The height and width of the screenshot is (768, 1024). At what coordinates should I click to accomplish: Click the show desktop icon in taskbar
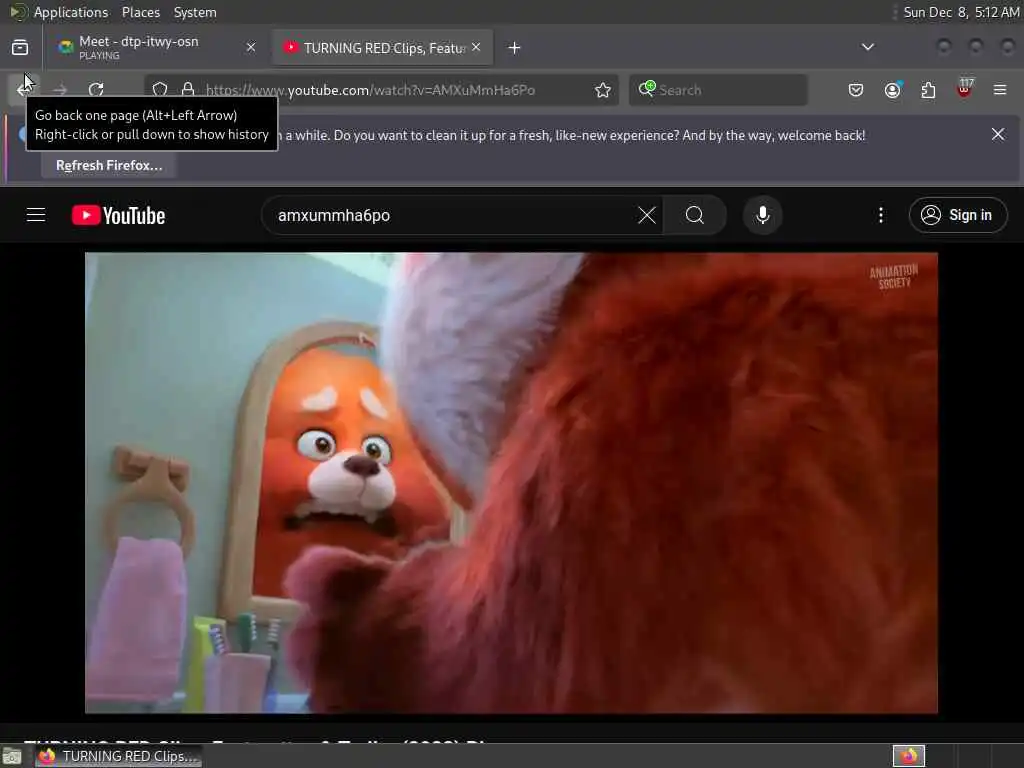pos(12,756)
